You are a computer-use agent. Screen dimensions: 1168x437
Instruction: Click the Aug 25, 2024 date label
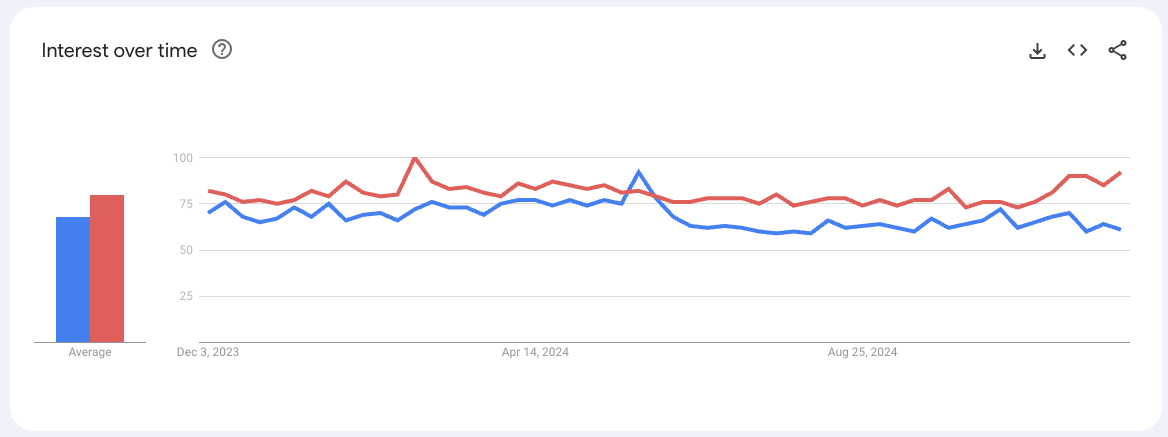[863, 352]
